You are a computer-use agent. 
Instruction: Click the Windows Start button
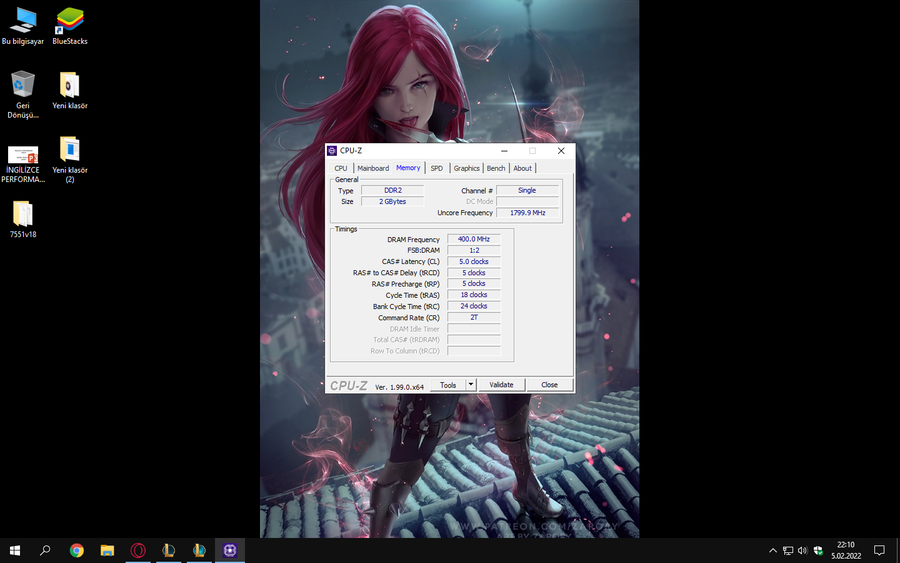click(15, 550)
